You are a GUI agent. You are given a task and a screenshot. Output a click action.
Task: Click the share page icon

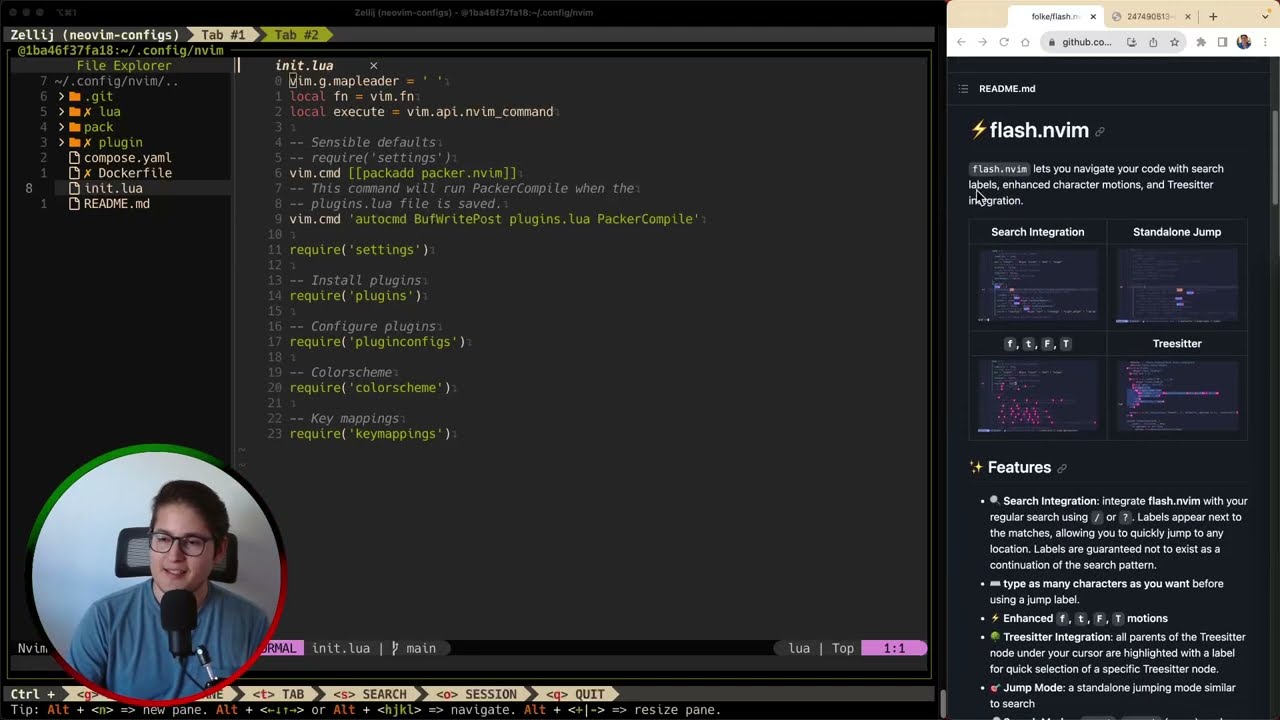click(1153, 42)
